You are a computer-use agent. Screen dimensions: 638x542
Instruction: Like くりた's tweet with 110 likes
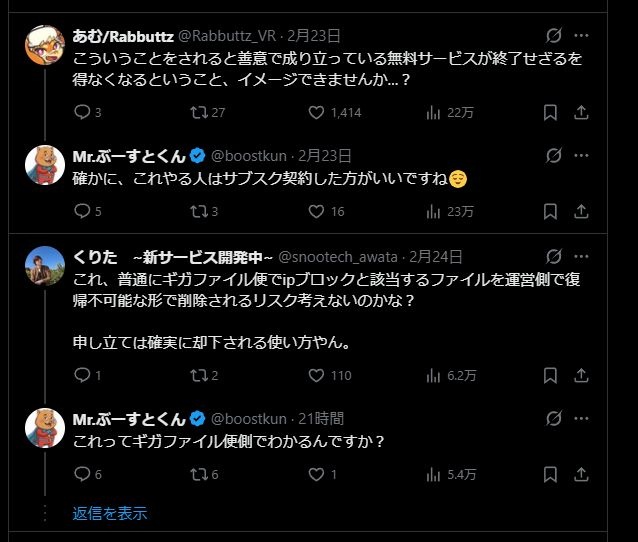pyautogui.click(x=317, y=375)
